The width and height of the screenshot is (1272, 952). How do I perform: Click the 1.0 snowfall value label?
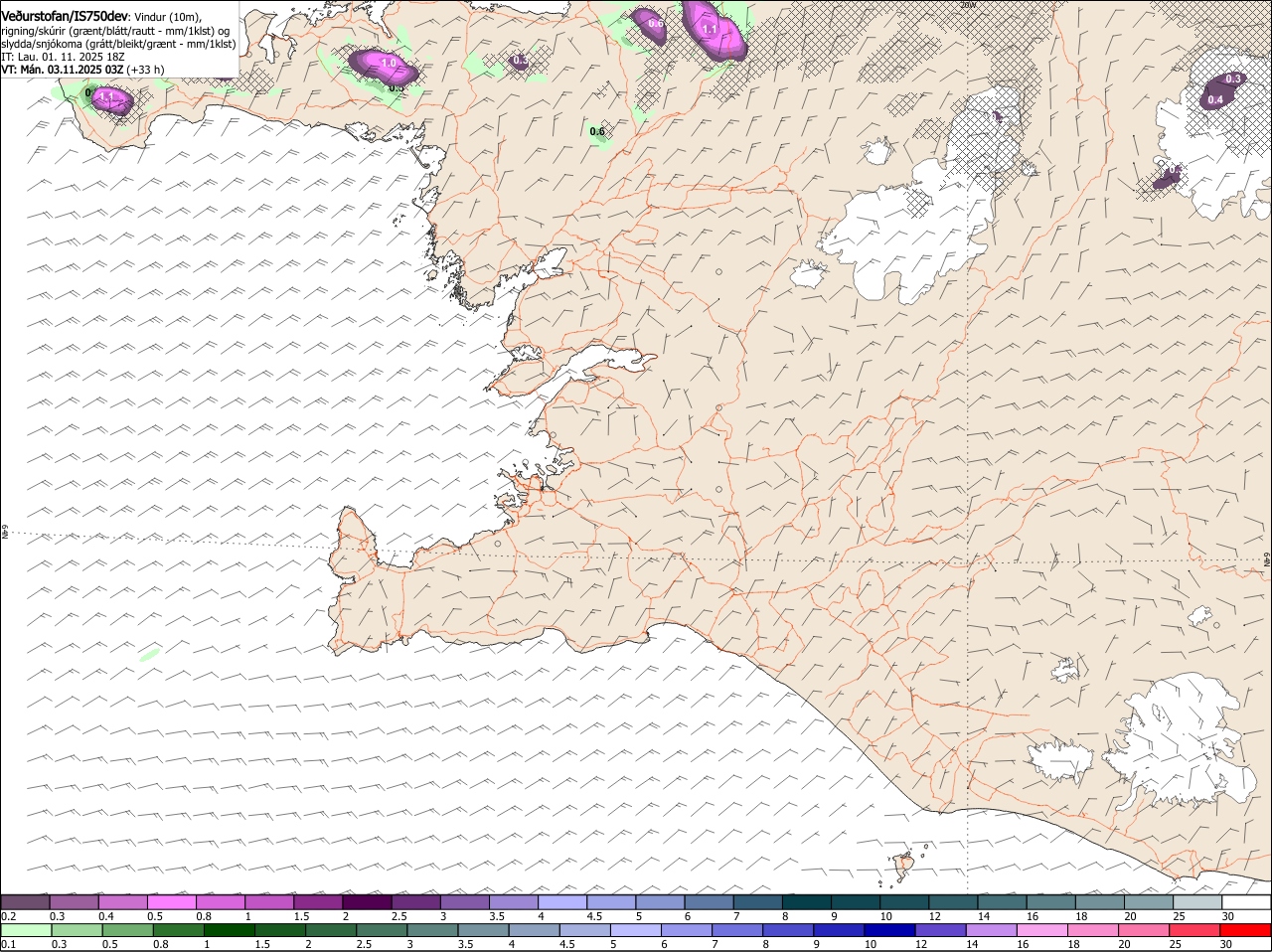[388, 63]
